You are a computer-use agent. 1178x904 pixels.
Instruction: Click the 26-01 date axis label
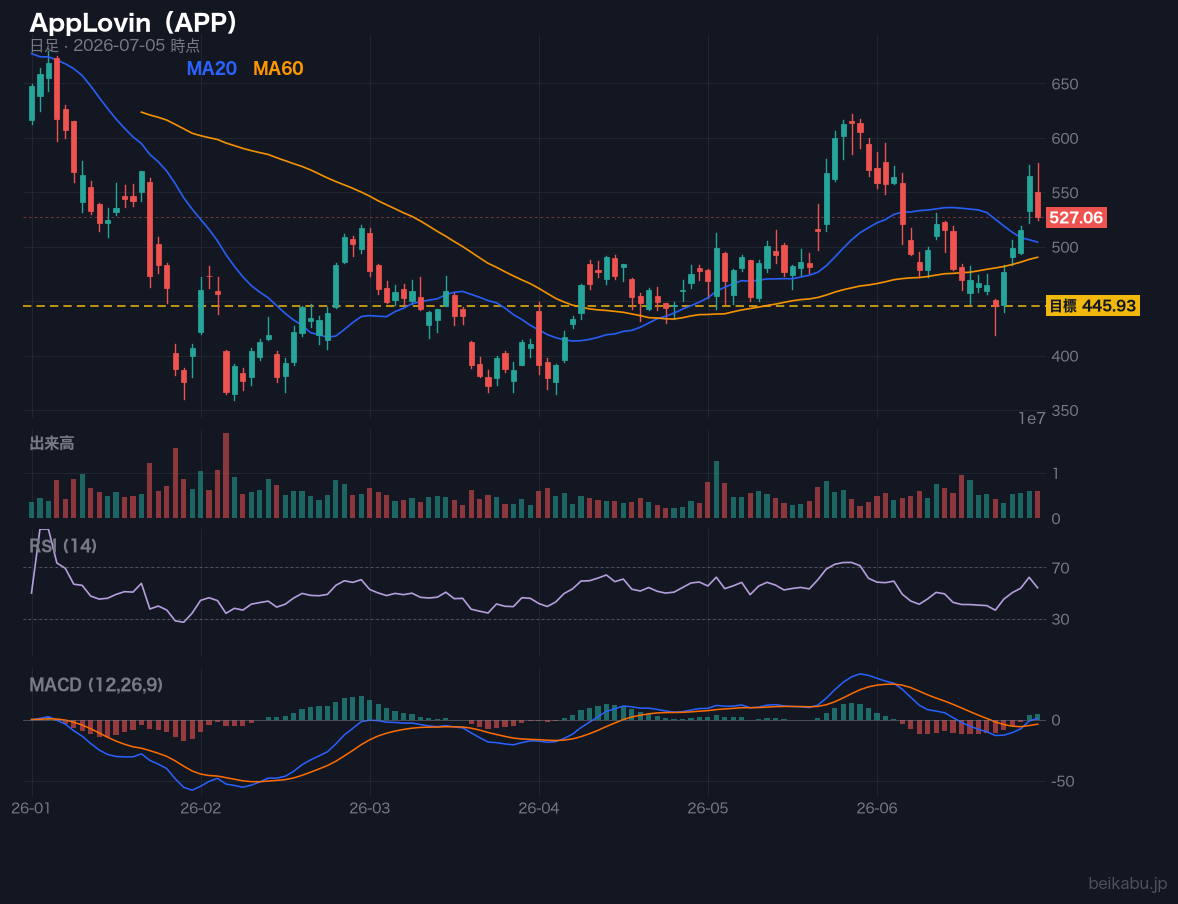pyautogui.click(x=32, y=809)
